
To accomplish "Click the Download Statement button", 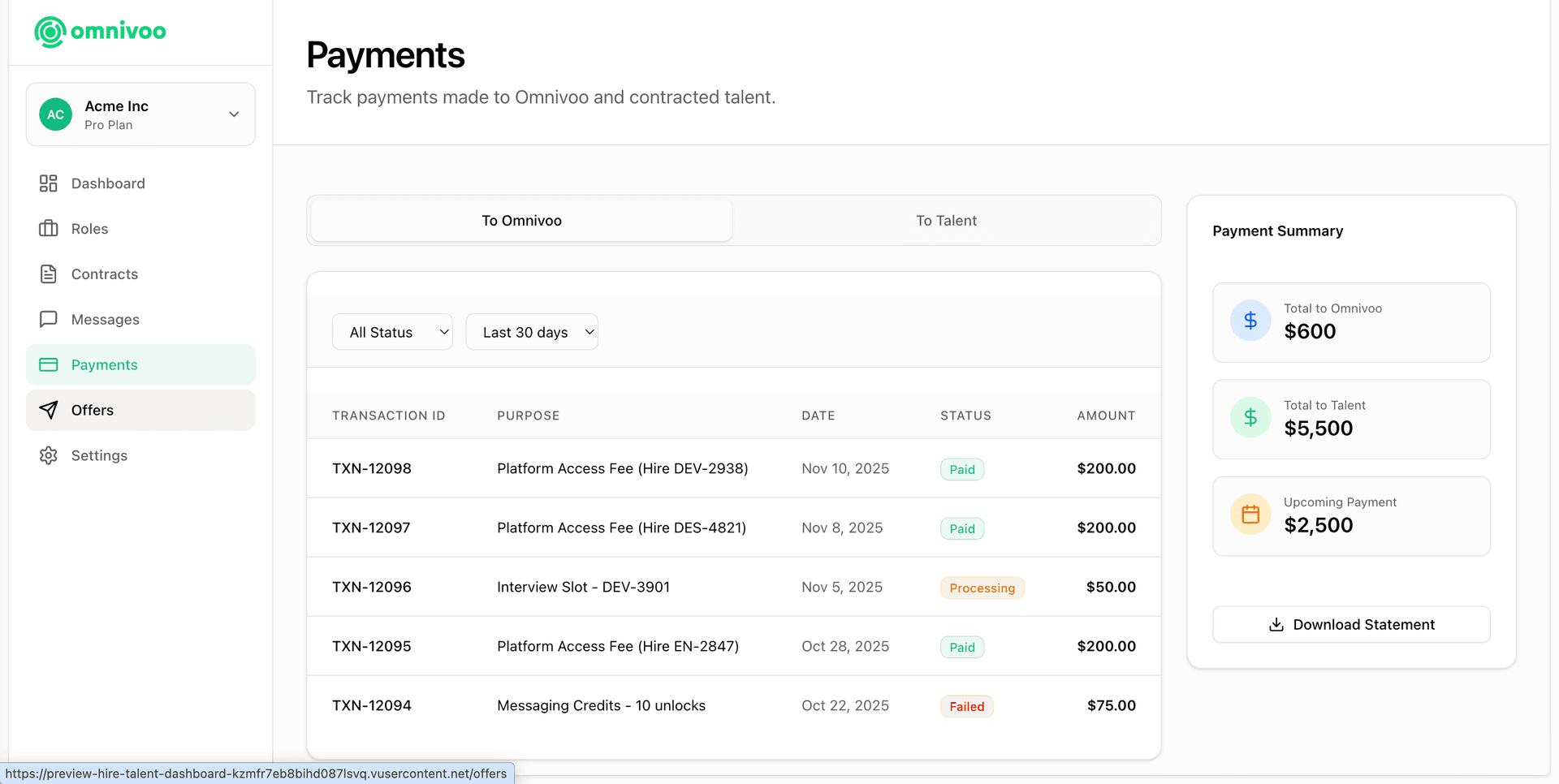I will pyautogui.click(x=1350, y=624).
